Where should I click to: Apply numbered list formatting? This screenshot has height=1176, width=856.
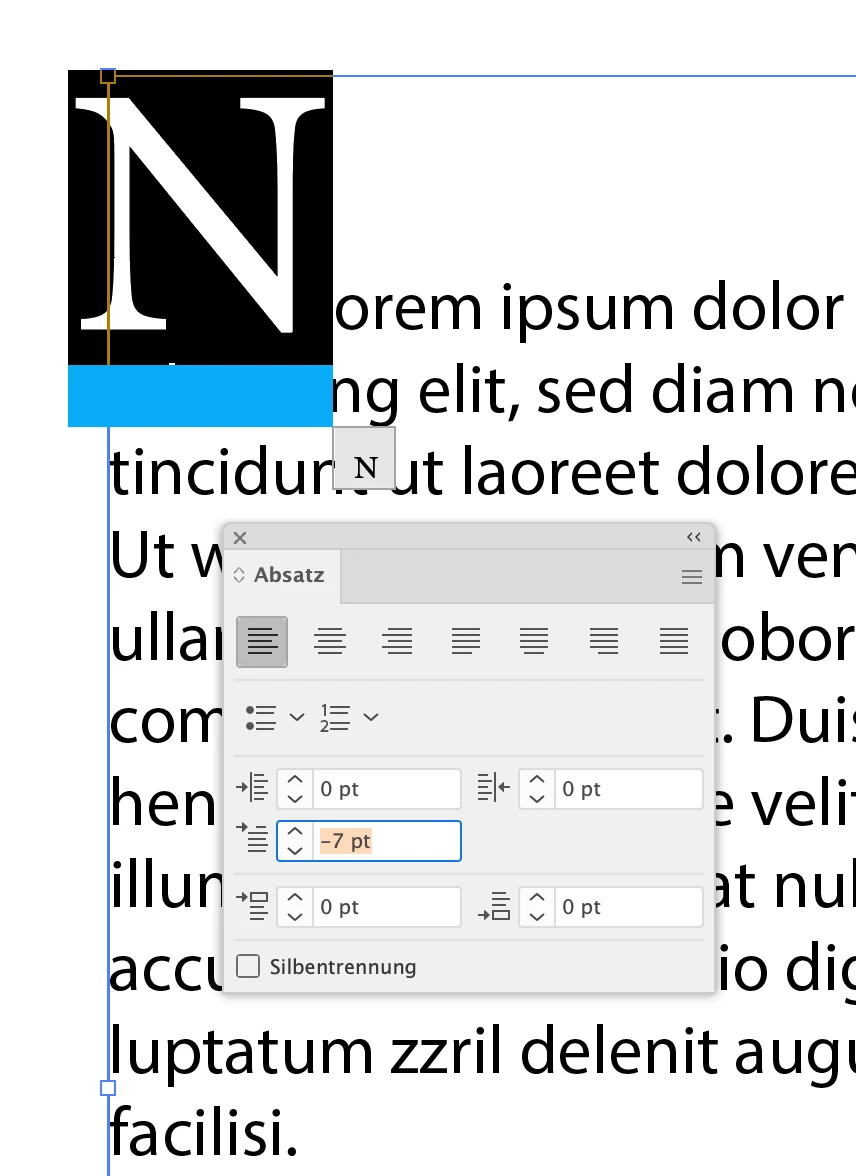click(335, 718)
